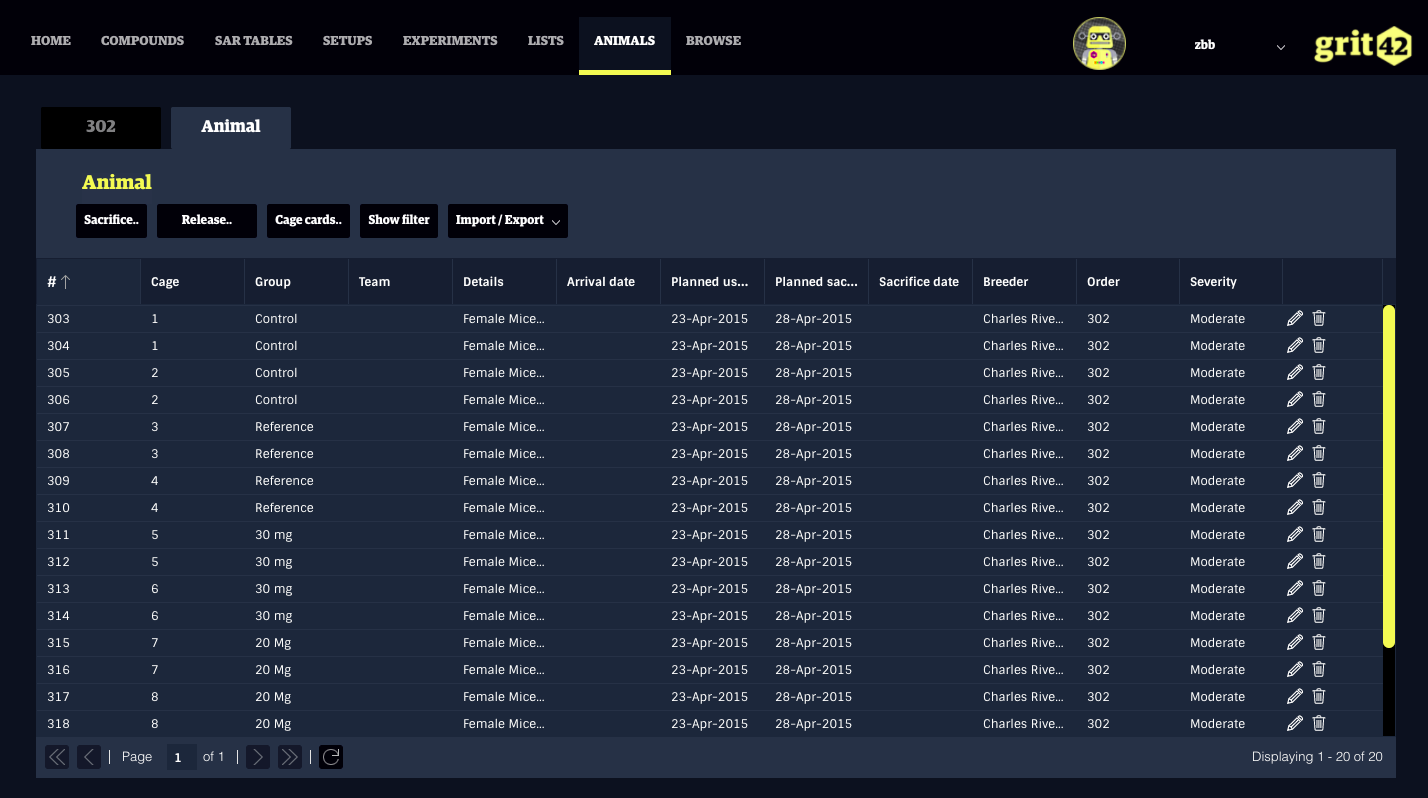
Task: Click the robot user avatar
Action: [1099, 44]
